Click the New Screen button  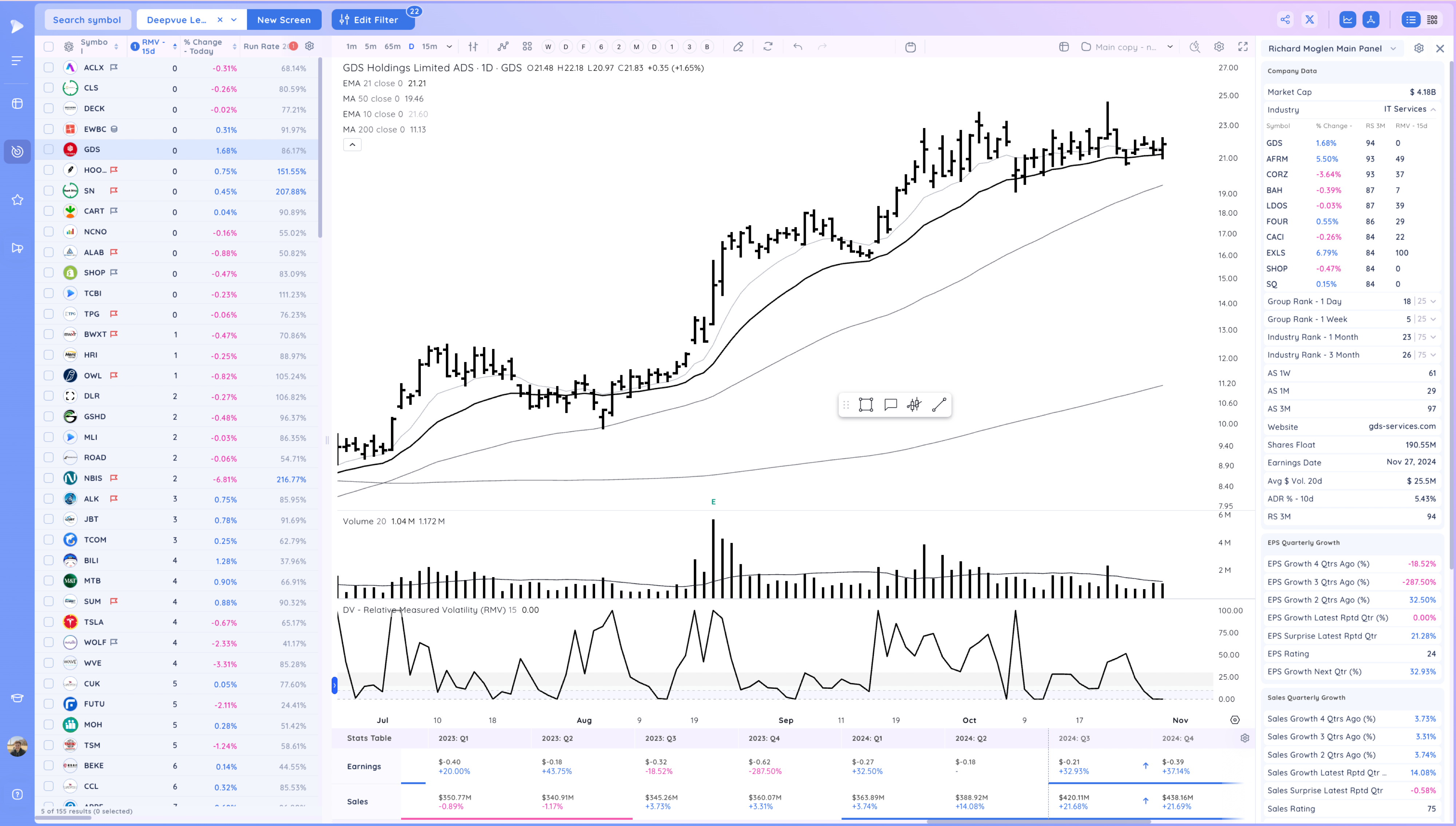click(284, 20)
